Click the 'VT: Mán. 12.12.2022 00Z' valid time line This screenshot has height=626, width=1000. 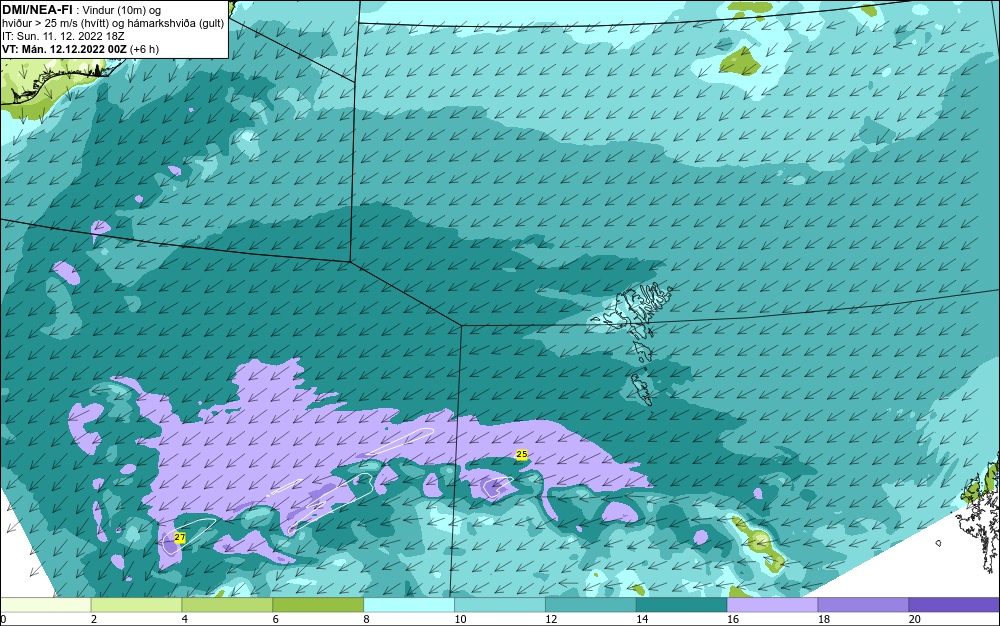tap(80, 48)
